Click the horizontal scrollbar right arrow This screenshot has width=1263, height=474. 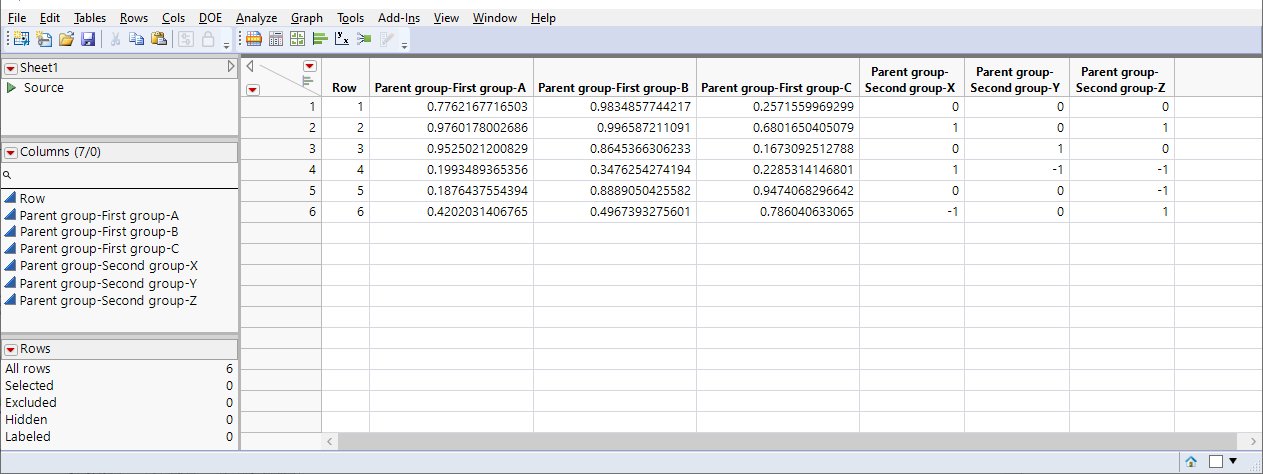(x=1254, y=440)
